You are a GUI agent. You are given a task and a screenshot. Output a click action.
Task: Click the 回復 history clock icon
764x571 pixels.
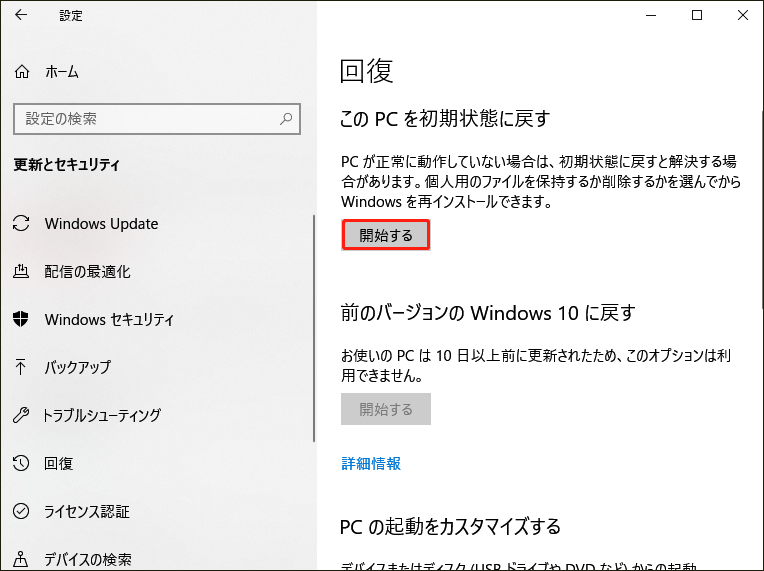(x=21, y=463)
